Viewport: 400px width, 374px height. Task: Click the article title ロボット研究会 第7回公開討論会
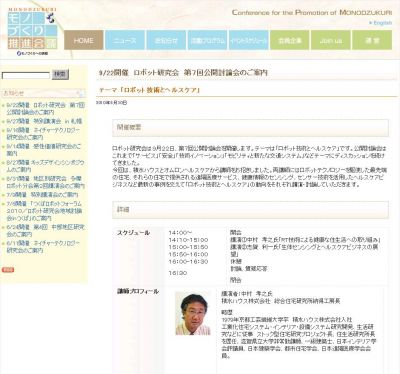tap(184, 73)
